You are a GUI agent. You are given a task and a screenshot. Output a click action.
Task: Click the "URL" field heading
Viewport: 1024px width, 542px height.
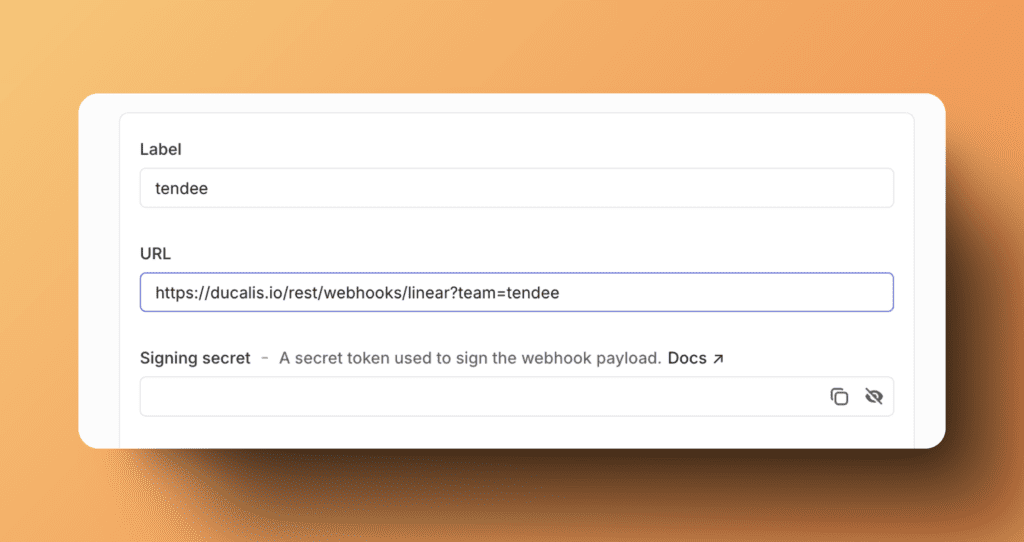click(x=156, y=254)
